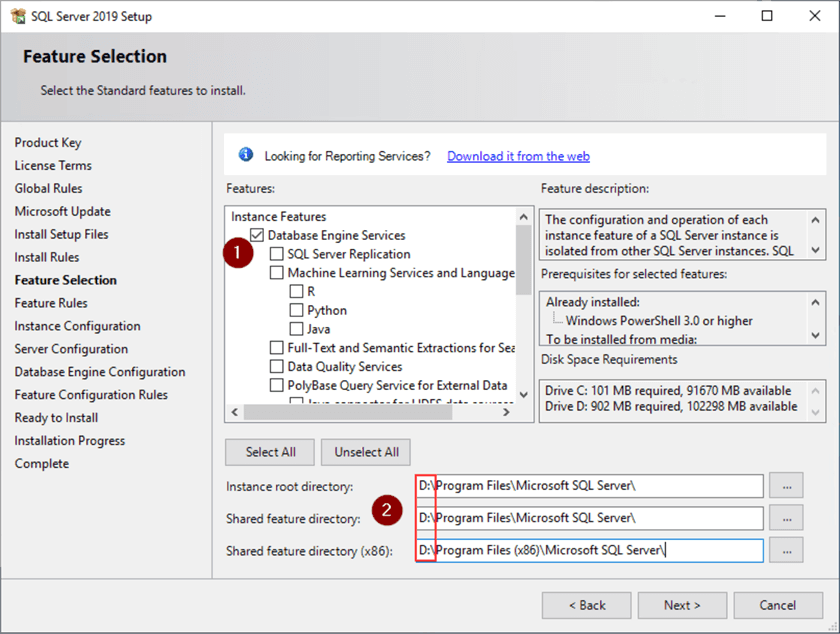Browse for the shared feature directory (x86)

click(x=787, y=550)
